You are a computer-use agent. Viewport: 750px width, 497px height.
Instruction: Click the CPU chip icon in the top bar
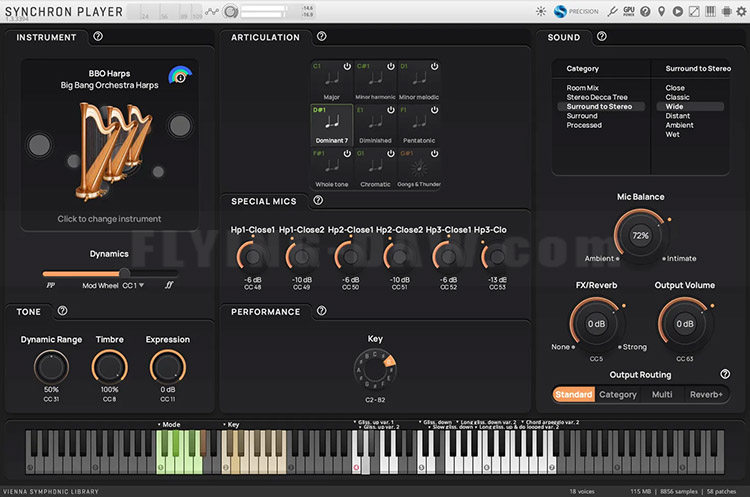point(727,11)
